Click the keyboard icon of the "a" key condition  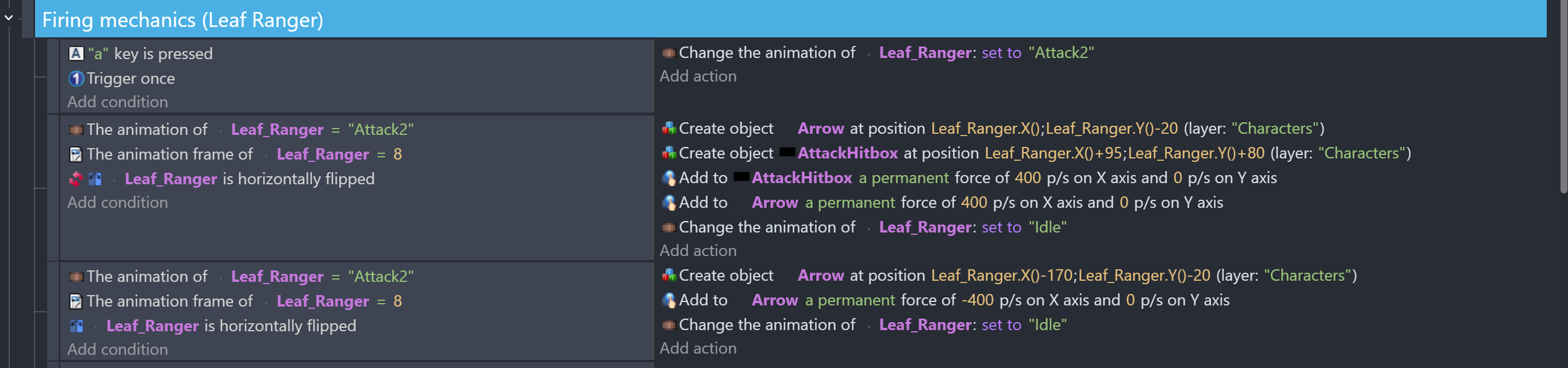(x=76, y=53)
